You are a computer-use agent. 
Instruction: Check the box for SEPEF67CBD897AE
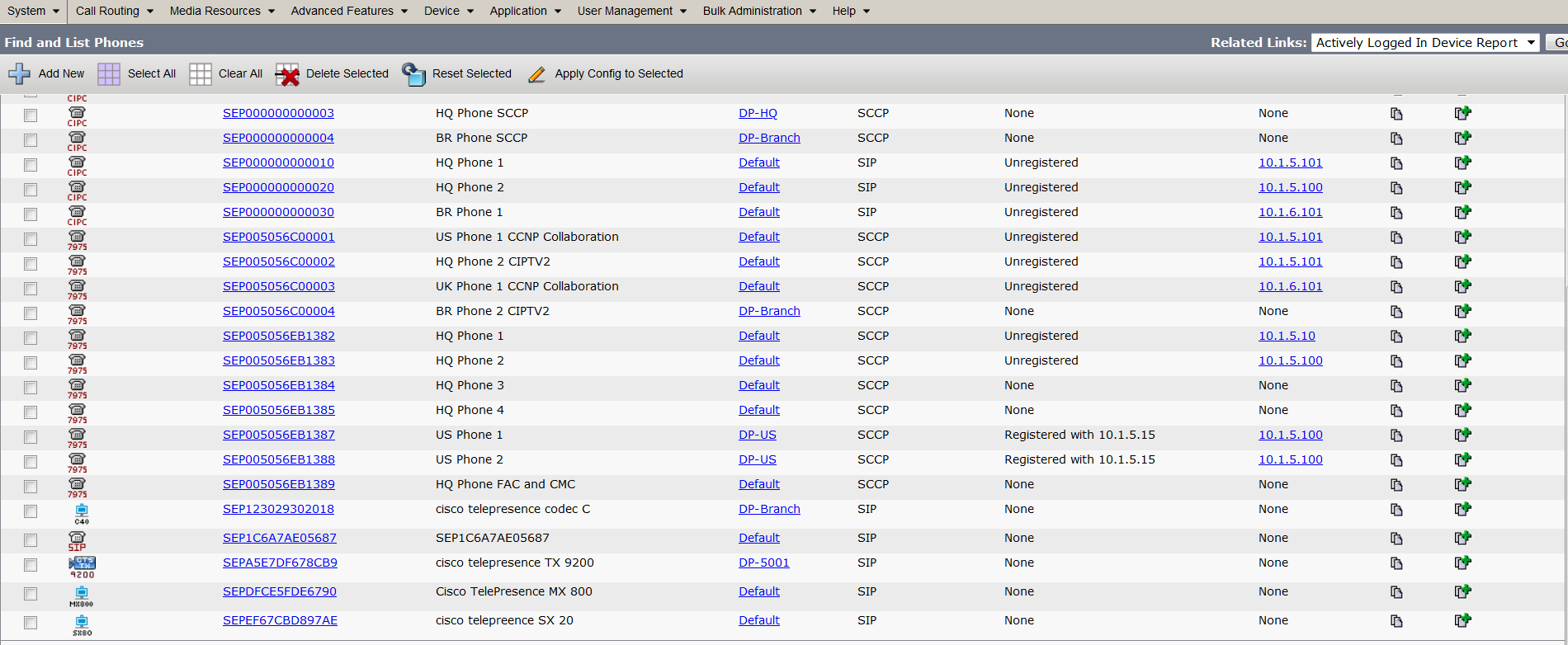pos(31,623)
